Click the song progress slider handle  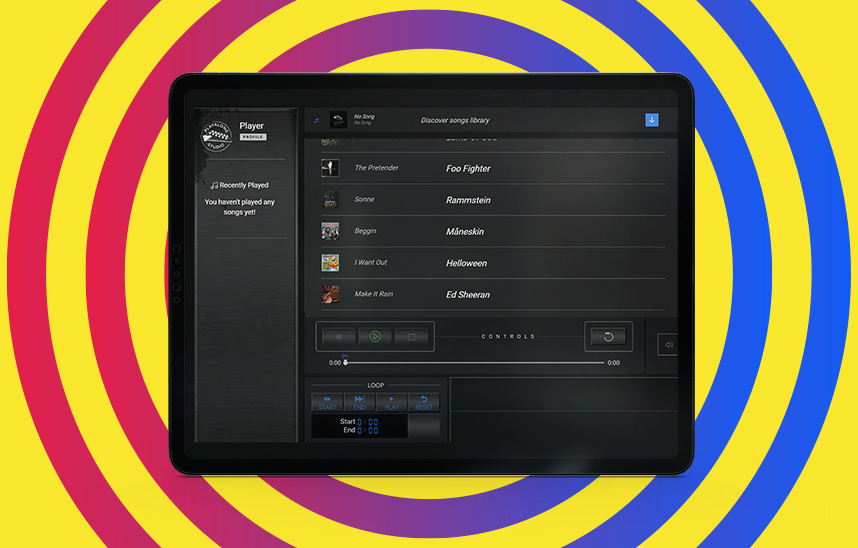tap(345, 362)
